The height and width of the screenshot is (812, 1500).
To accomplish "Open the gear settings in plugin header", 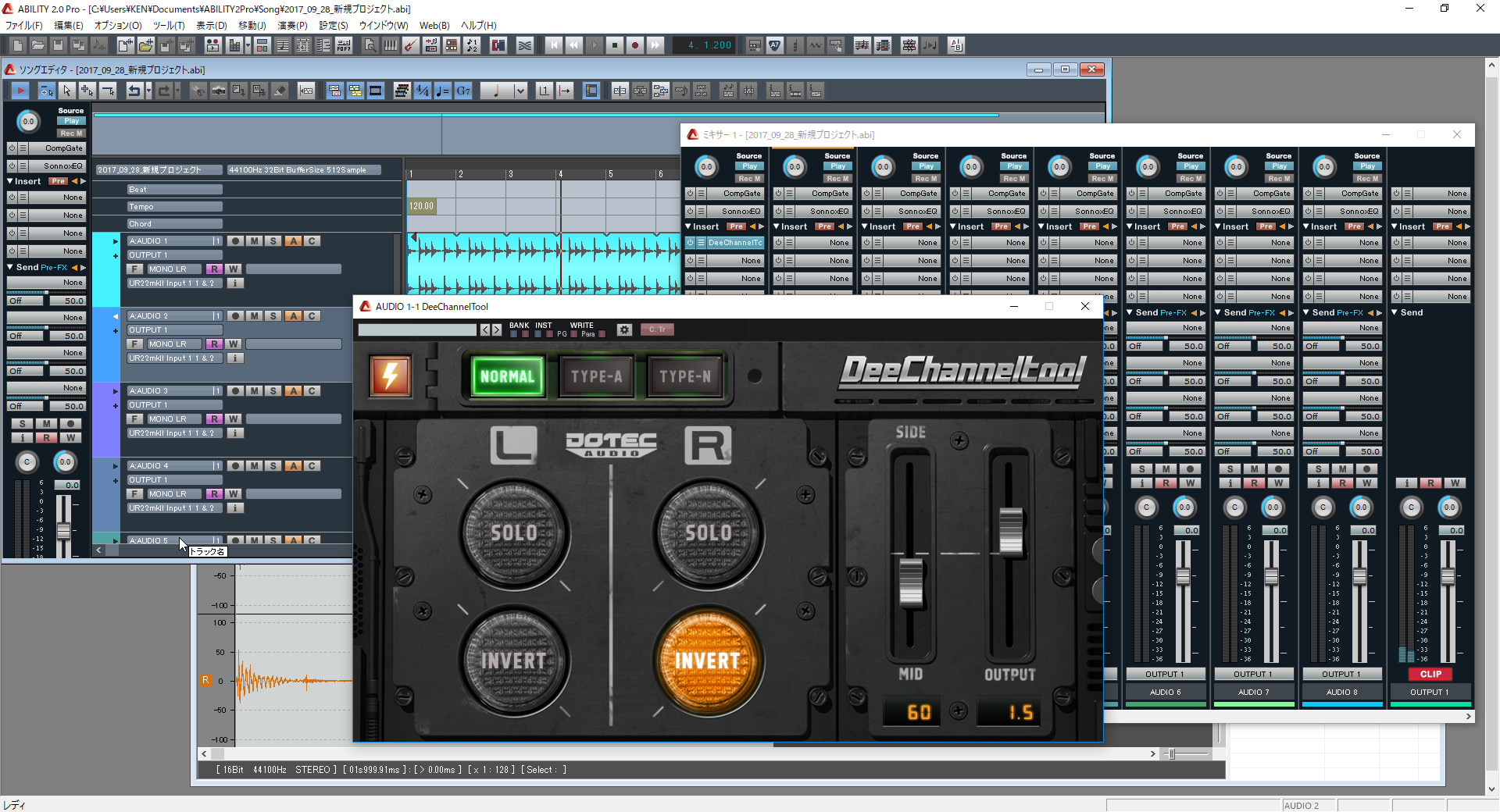I will (x=624, y=329).
